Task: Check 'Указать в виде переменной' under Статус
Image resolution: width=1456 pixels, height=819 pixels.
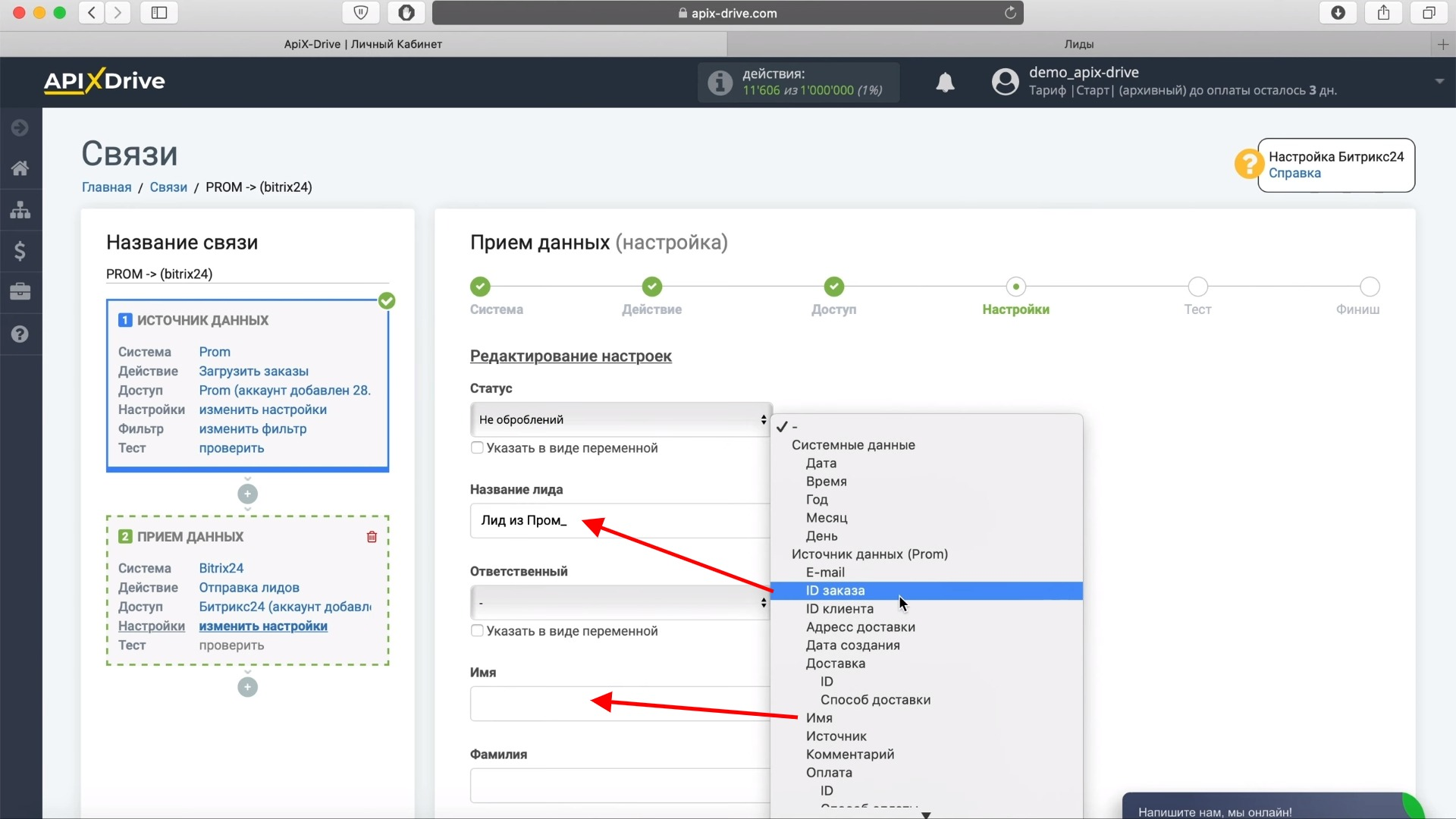Action: click(477, 448)
